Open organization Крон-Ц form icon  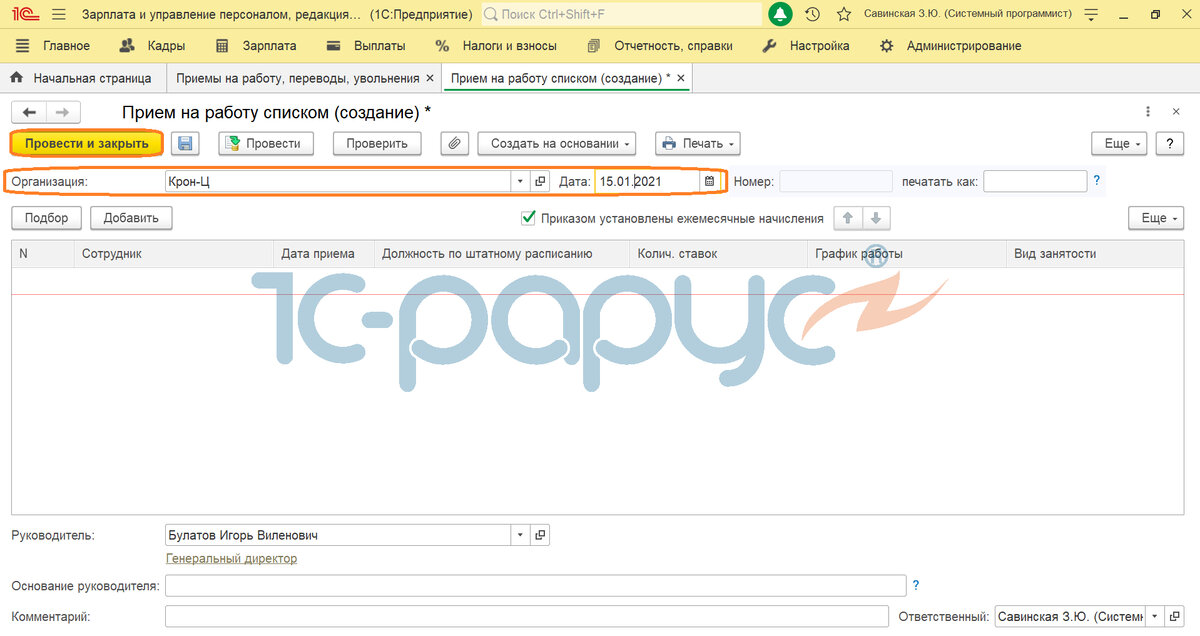[x=541, y=181]
